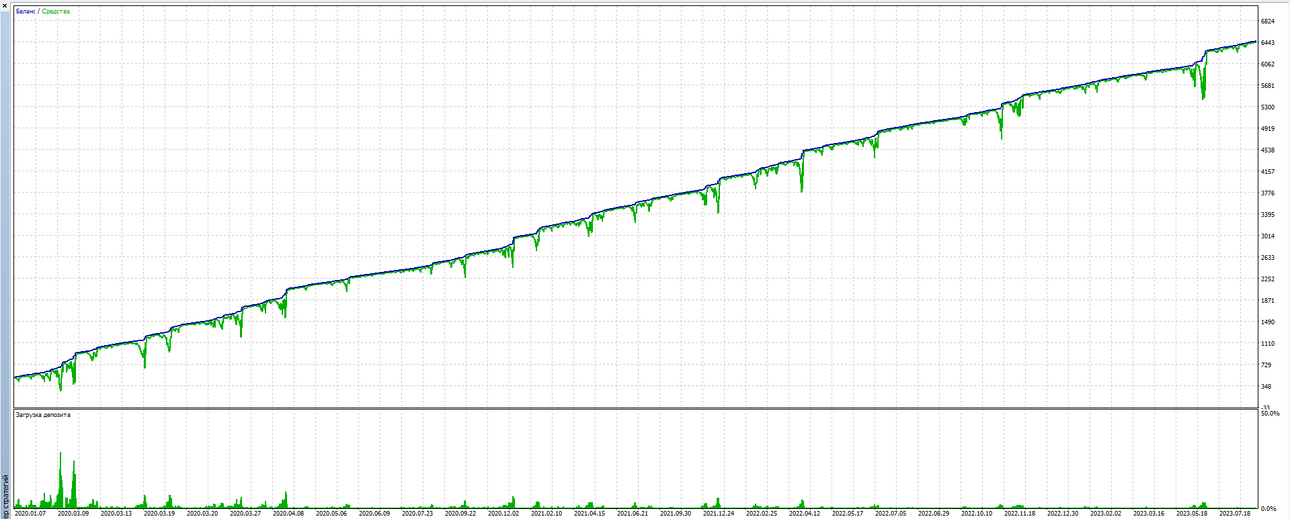Click the 2633 y-axis value
This screenshot has width=1290, height=519.
(x=1268, y=258)
